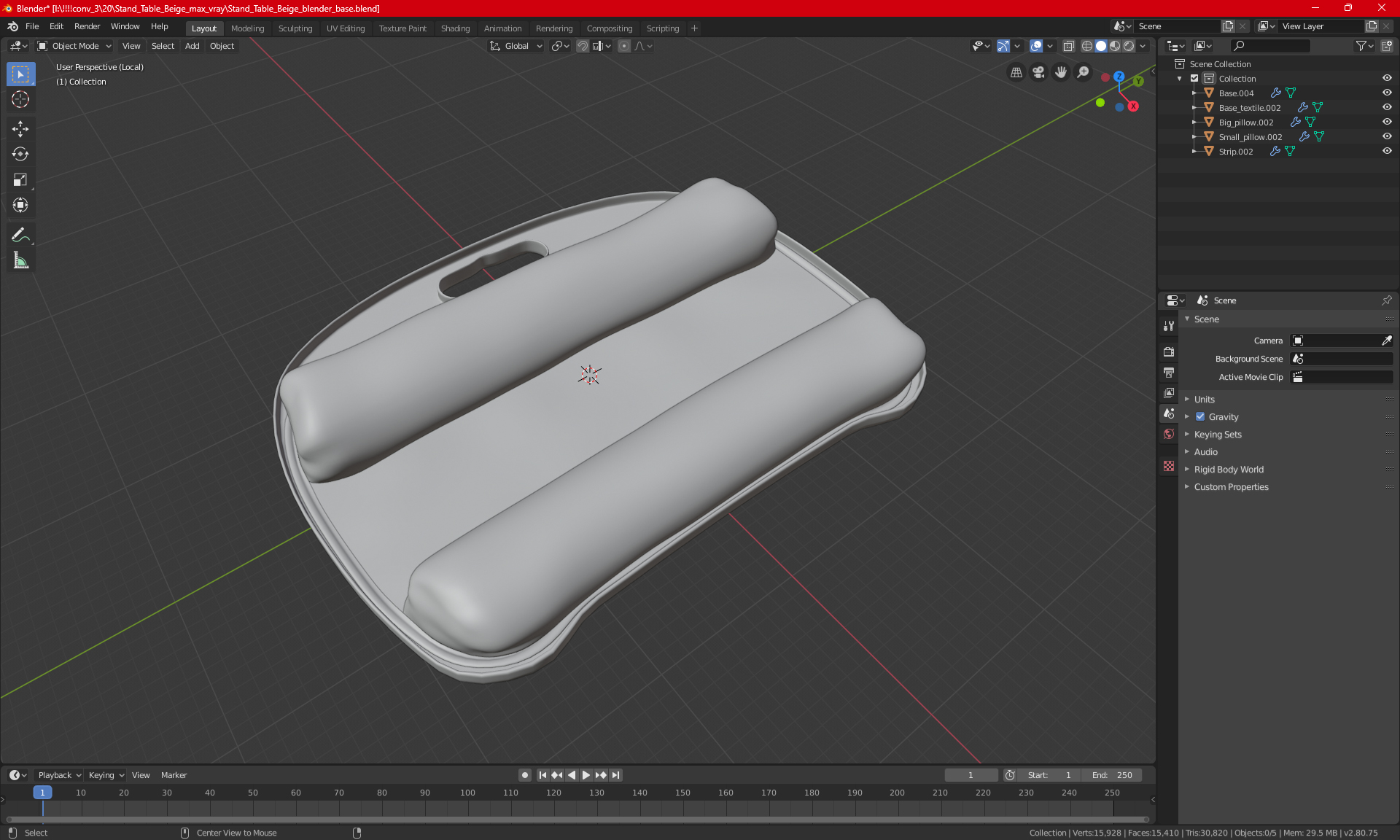
Task: Click the End frame field
Action: (x=1112, y=775)
